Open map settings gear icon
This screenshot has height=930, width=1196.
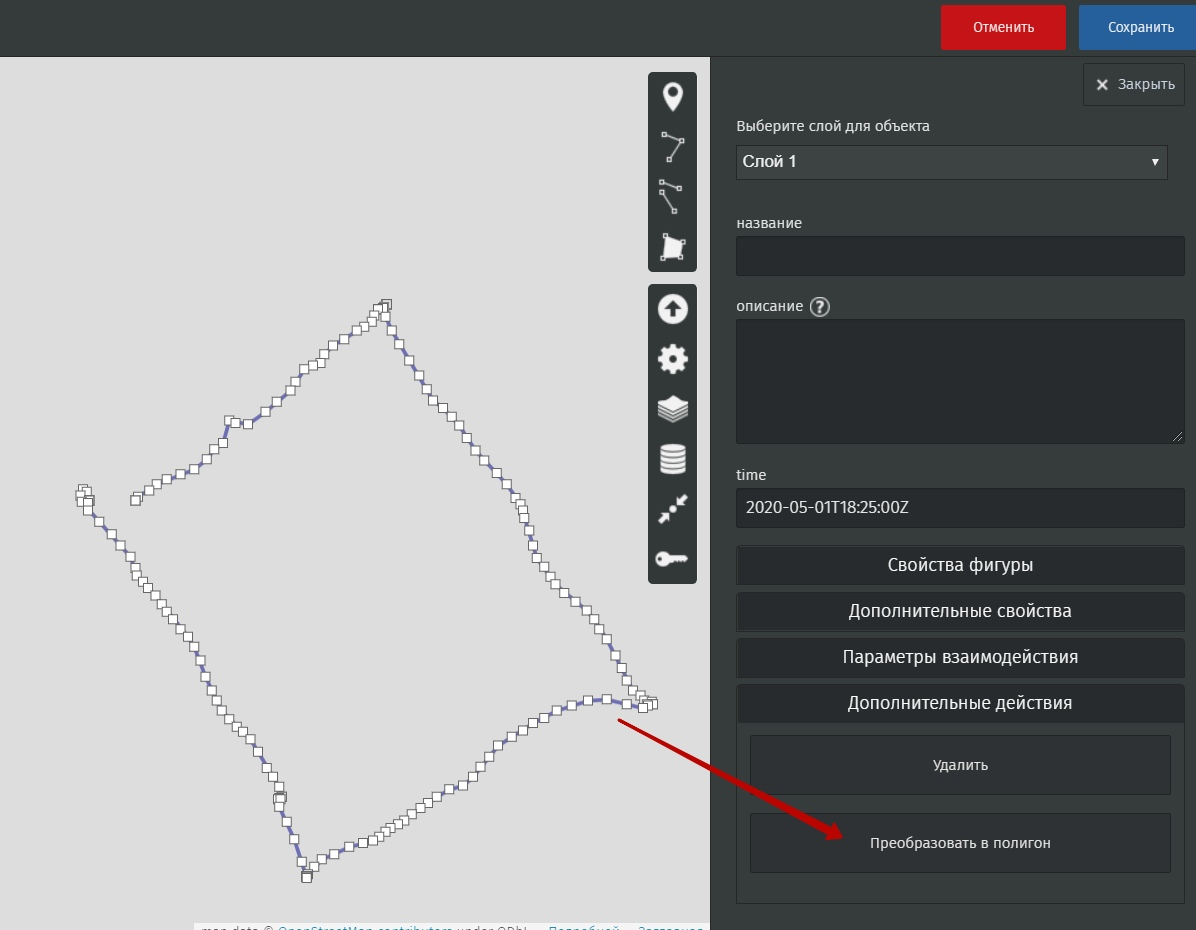(672, 359)
